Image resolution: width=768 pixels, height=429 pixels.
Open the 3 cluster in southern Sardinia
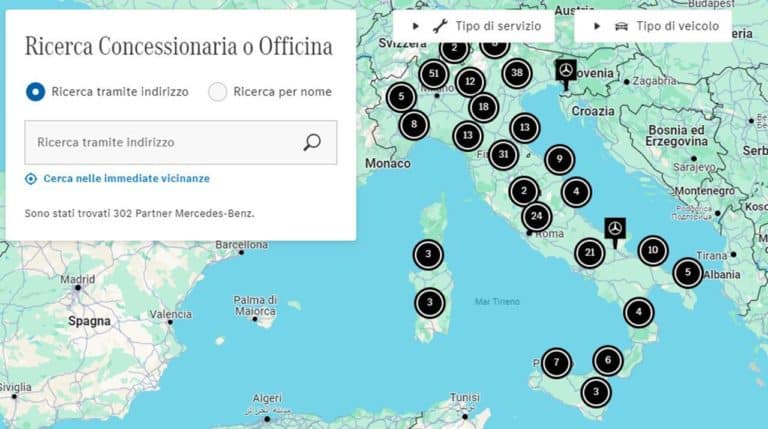click(x=430, y=303)
